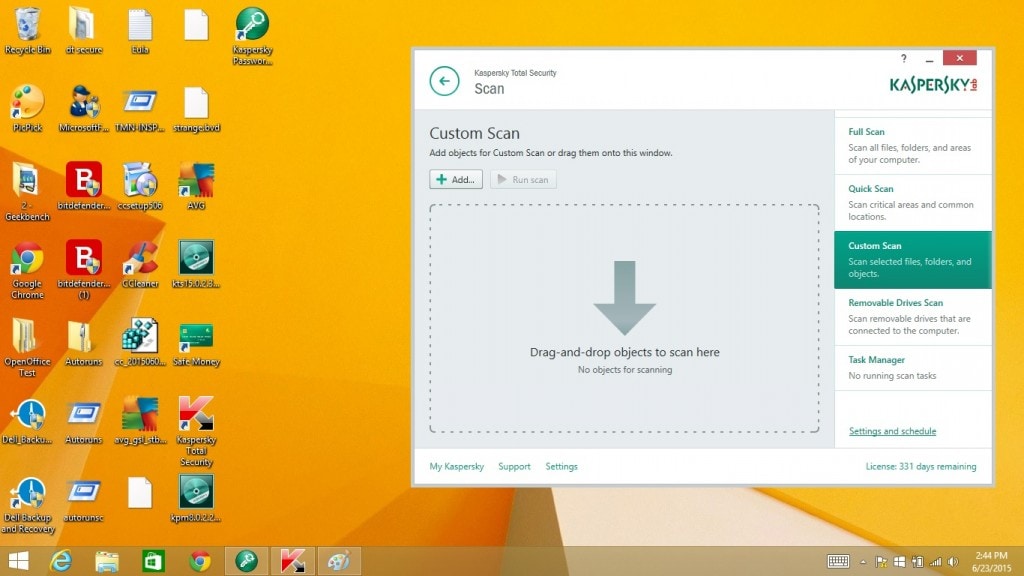Screen dimensions: 1024x576
Task: Open the Safe Money desktop shortcut
Action: [197, 342]
